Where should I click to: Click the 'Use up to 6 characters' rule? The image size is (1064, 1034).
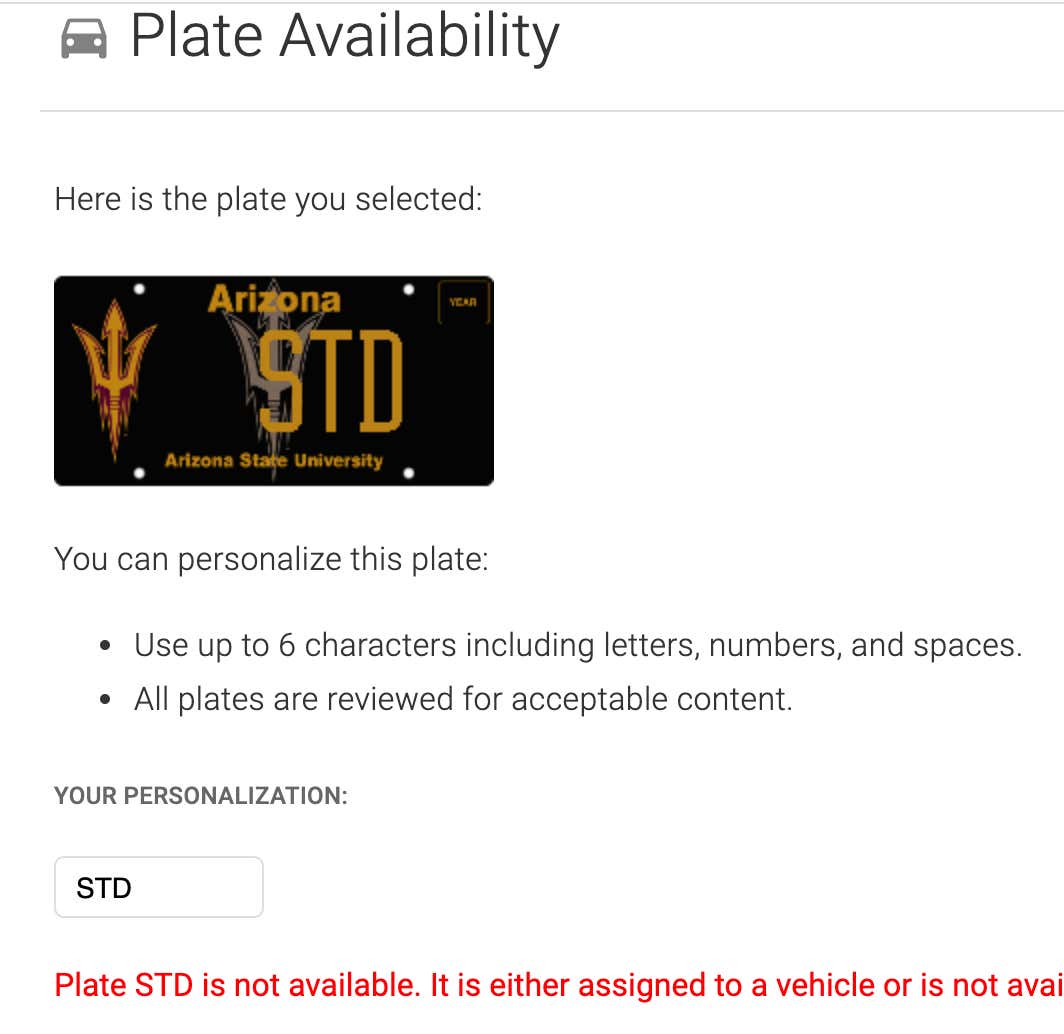tap(577, 645)
